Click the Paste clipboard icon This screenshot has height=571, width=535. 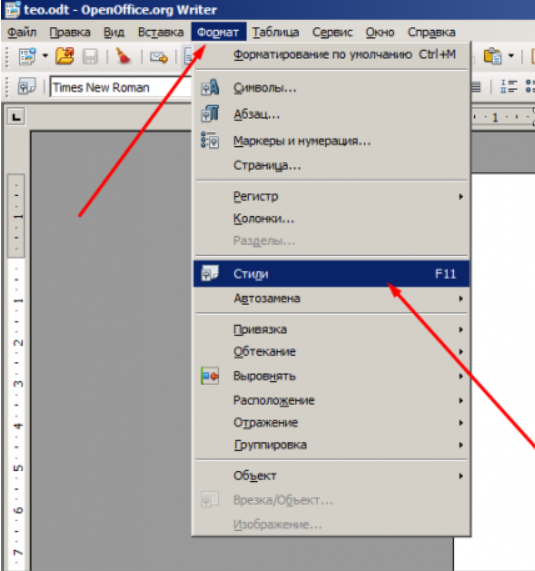pyautogui.click(x=492, y=56)
